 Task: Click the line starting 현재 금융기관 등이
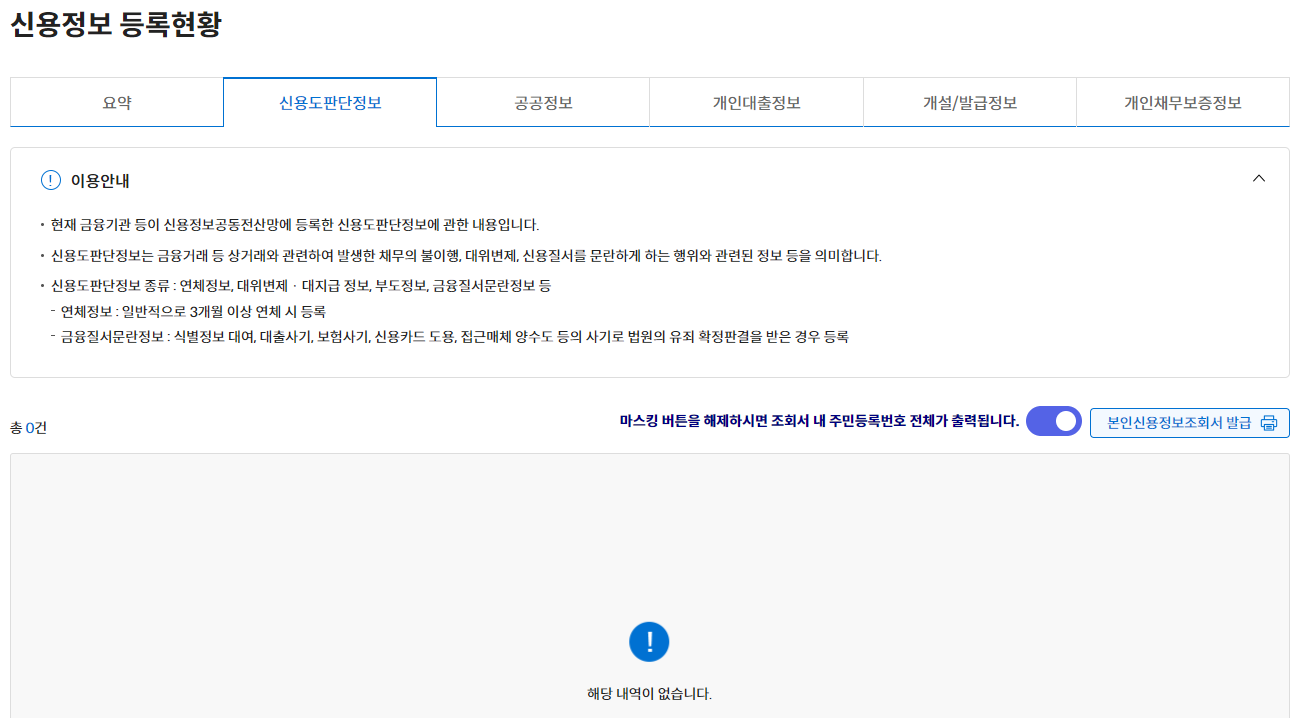(x=295, y=225)
